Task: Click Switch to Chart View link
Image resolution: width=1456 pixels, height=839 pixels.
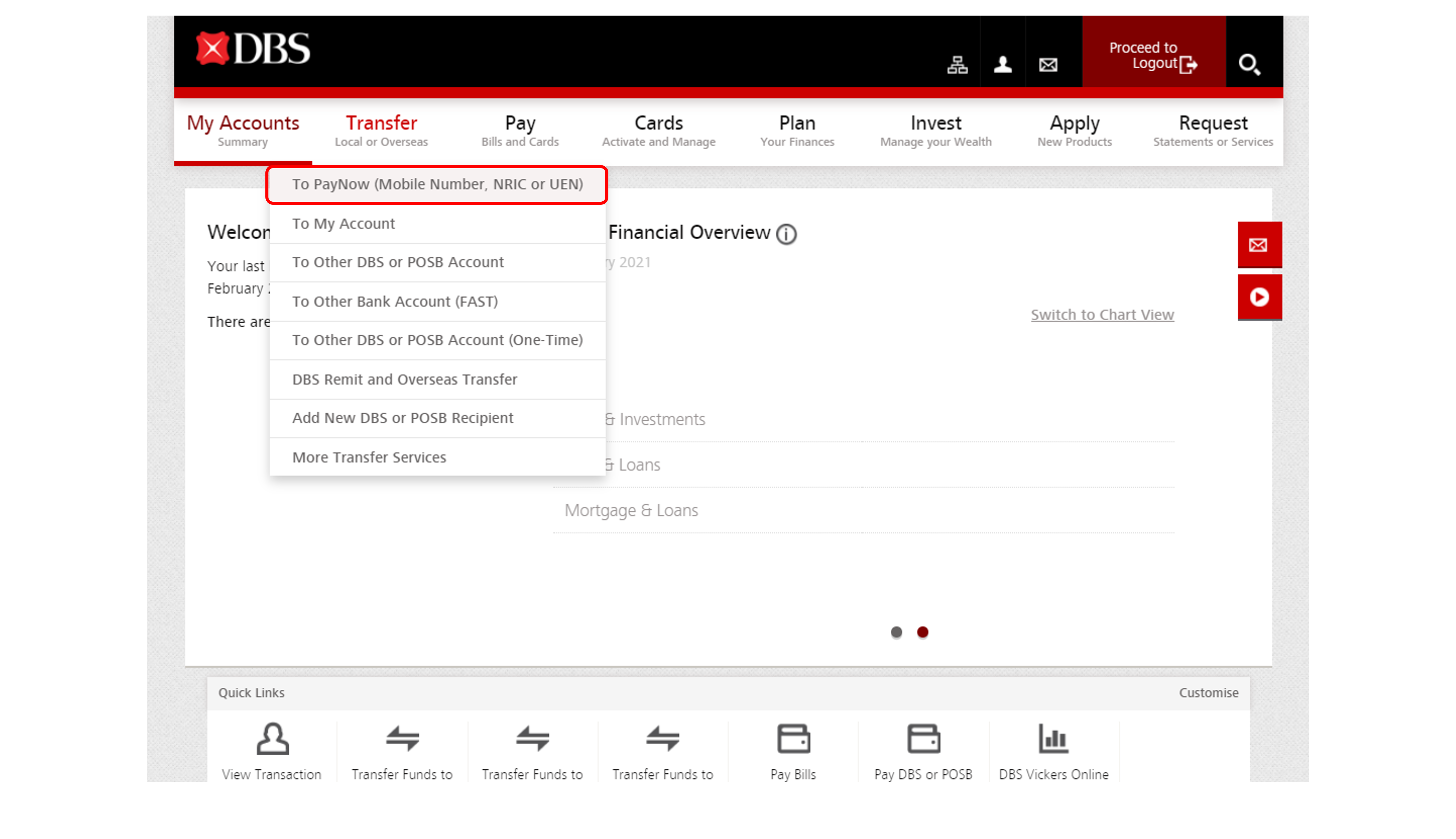Action: [x=1102, y=315]
